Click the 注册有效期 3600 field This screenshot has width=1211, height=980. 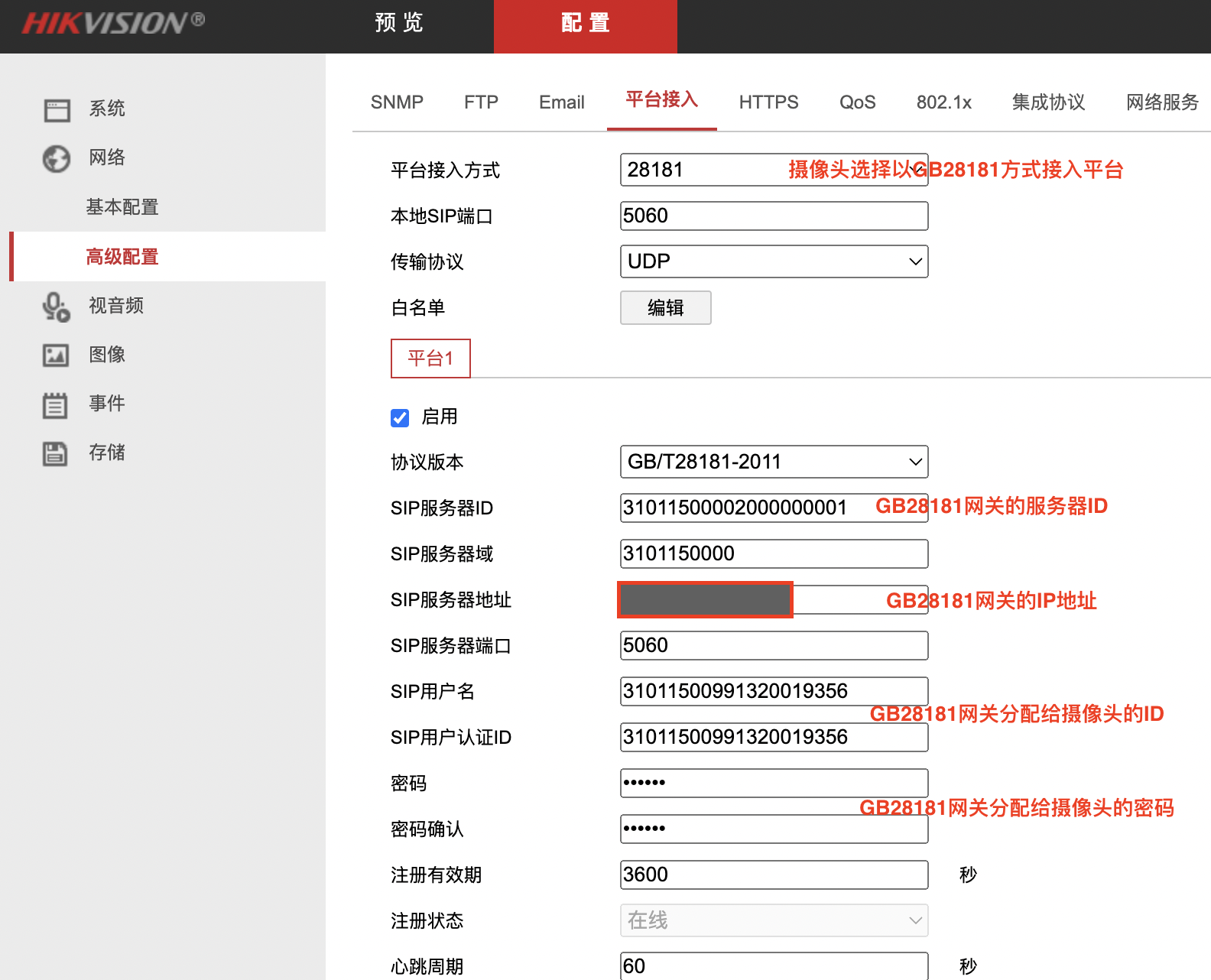point(774,875)
